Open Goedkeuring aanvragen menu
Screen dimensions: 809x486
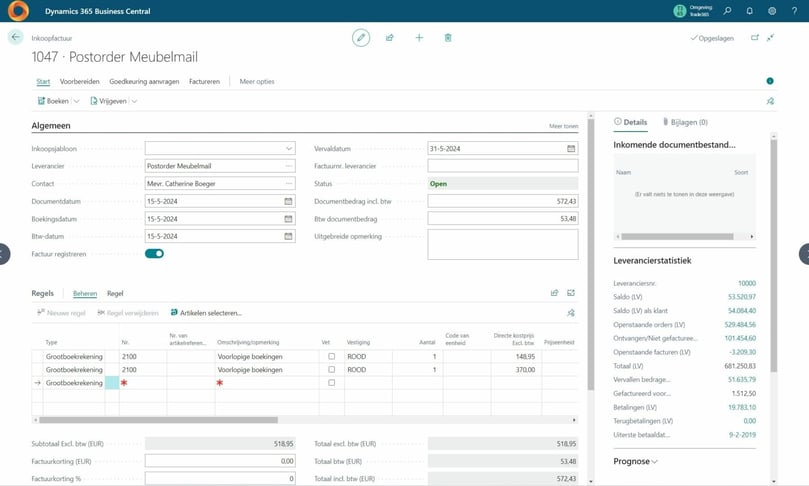tap(144, 82)
